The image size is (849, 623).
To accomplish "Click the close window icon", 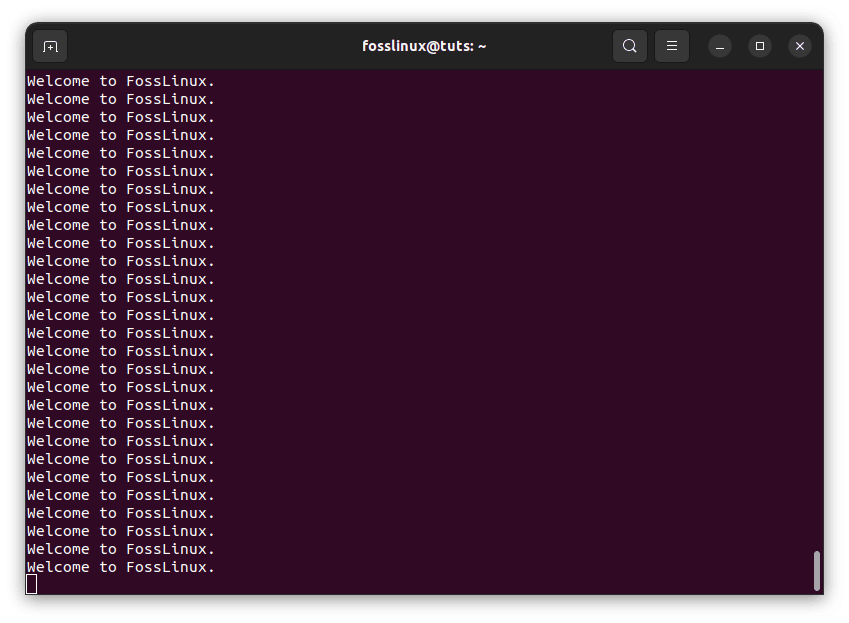I will (x=799, y=46).
